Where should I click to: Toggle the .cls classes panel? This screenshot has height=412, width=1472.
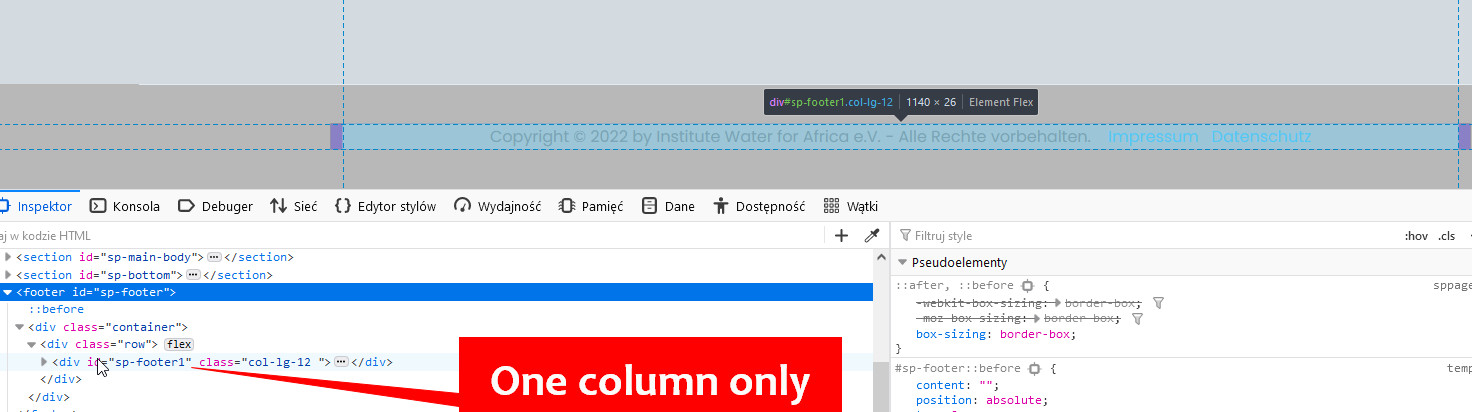(x=1446, y=236)
